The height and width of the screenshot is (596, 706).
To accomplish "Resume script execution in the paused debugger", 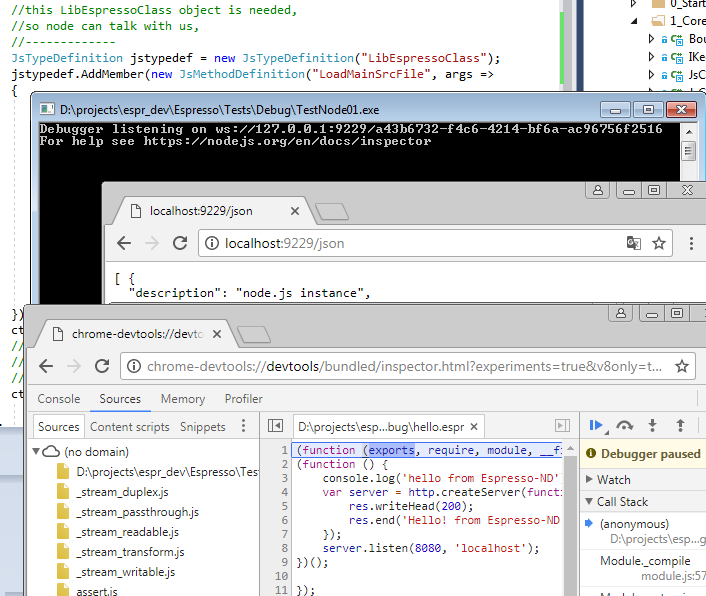I will 596,425.
